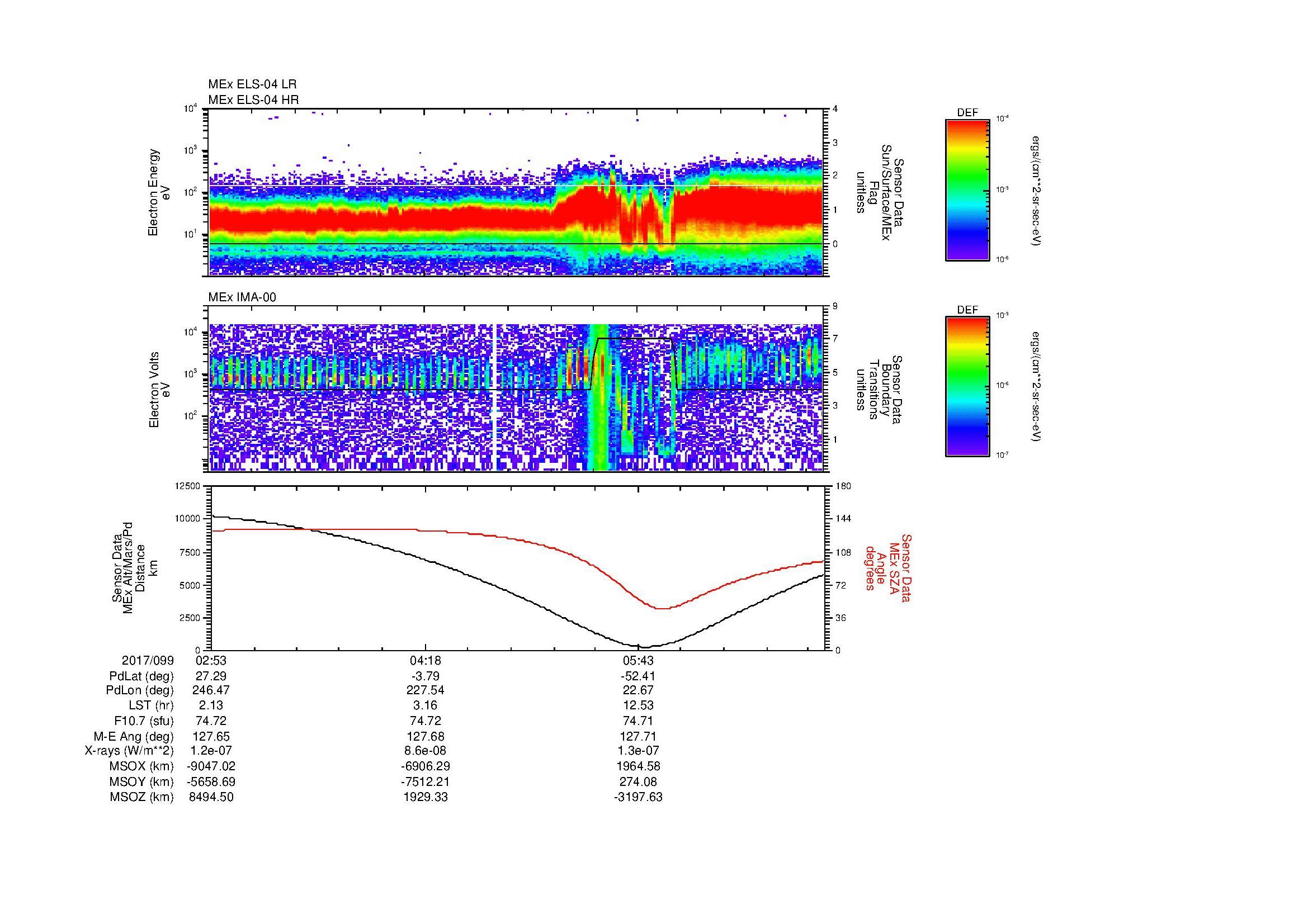Click the 'Boundary Transitions' right axis label
This screenshot has height=924, width=1308.
pyautogui.click(x=880, y=390)
